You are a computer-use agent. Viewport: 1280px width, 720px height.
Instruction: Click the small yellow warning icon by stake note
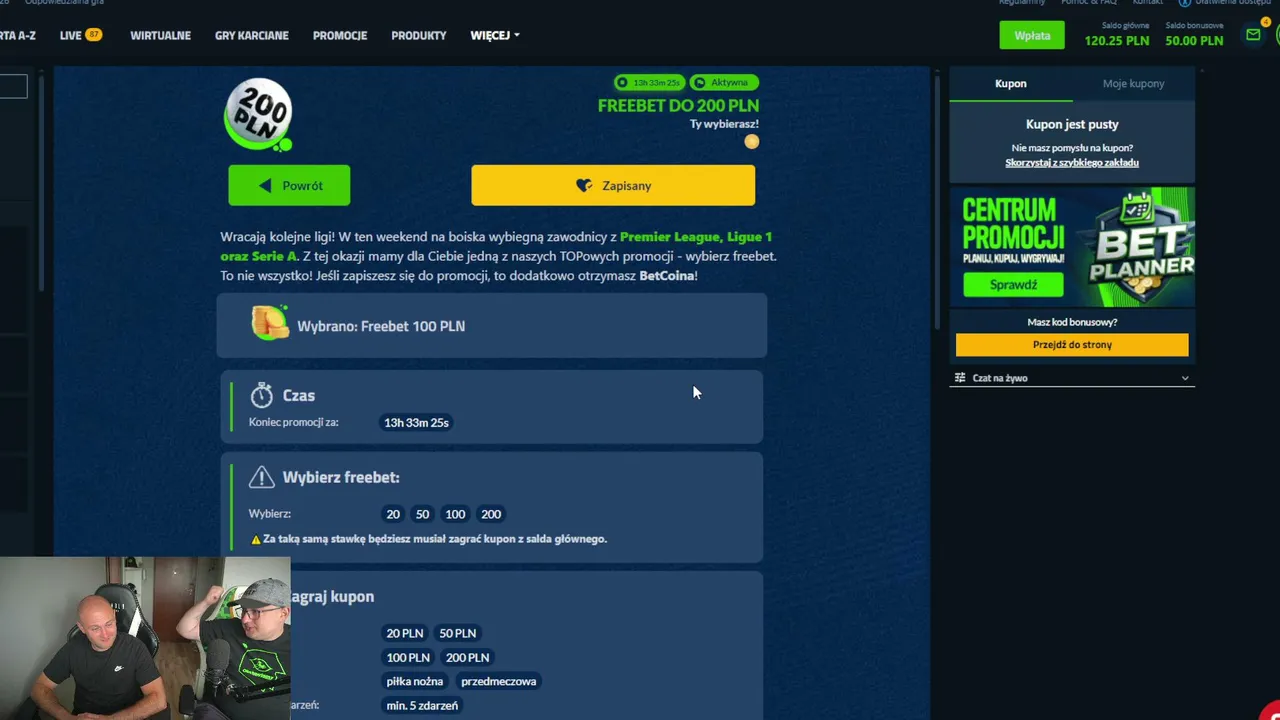256,540
